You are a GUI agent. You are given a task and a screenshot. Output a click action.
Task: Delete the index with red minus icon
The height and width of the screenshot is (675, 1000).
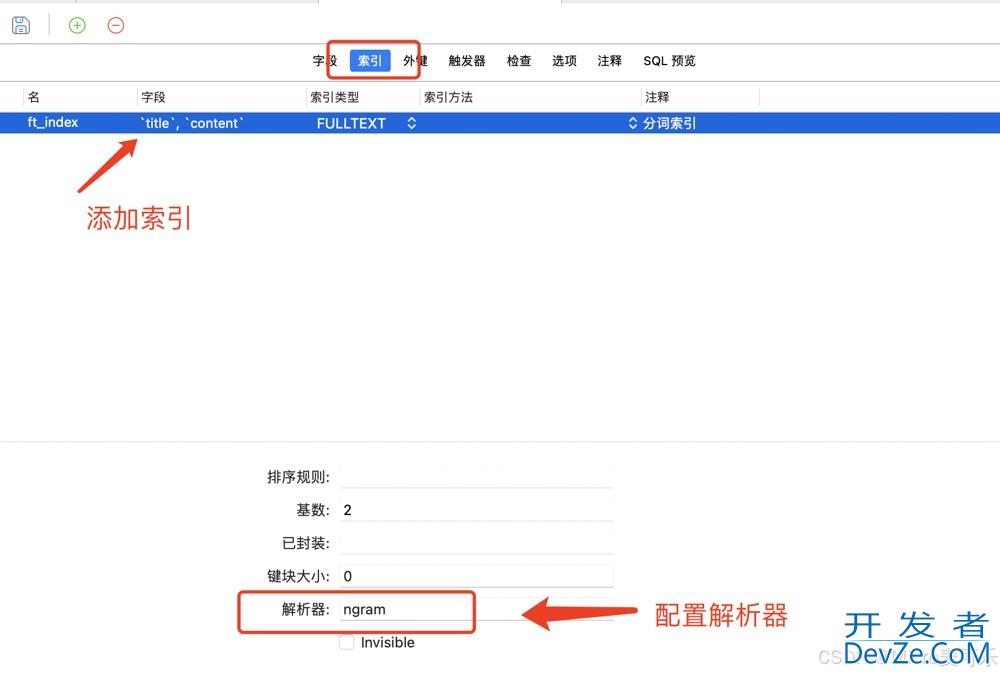click(115, 26)
